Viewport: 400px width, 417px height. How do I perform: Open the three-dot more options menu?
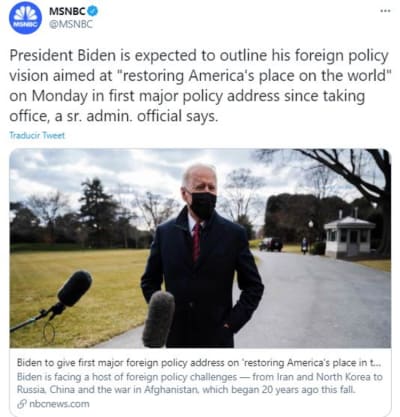coord(385,11)
